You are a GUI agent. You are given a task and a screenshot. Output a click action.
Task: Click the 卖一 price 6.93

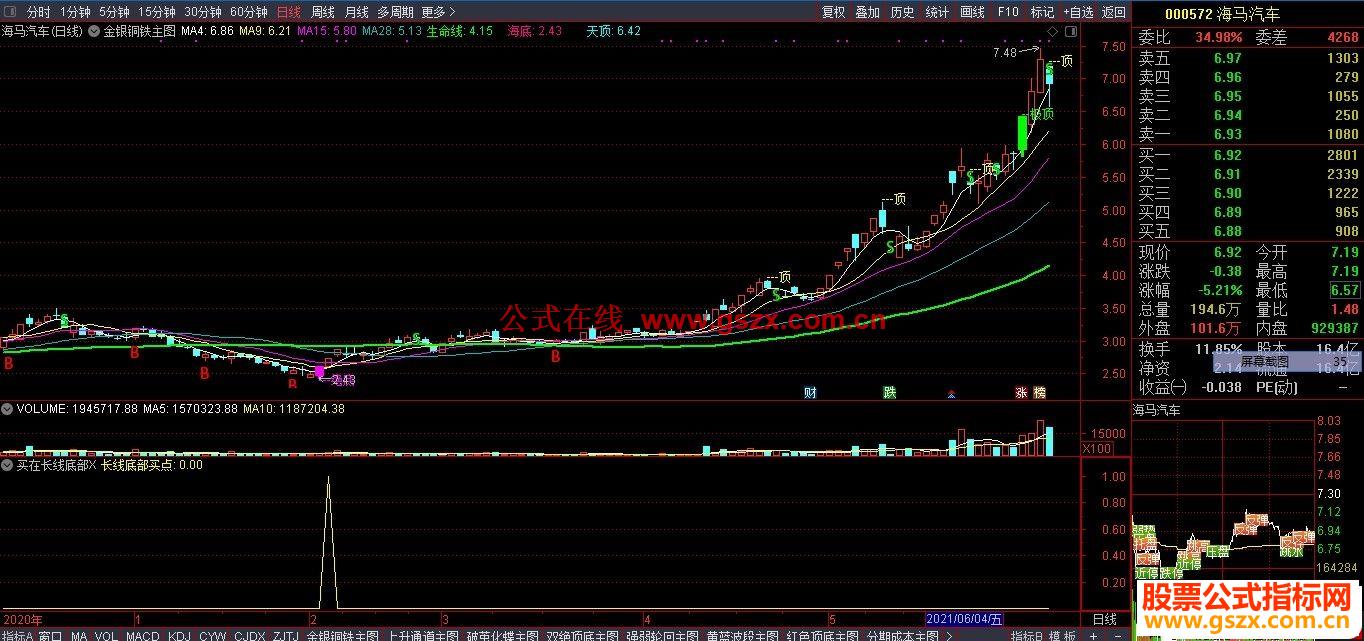point(1227,134)
